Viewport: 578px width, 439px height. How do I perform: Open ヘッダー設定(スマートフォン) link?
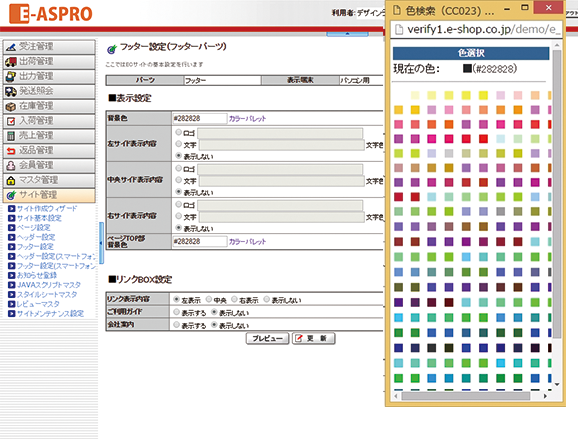point(56,256)
